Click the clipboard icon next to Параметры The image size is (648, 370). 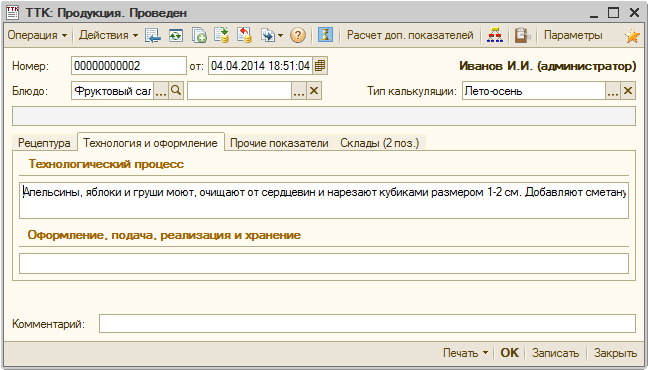522,35
